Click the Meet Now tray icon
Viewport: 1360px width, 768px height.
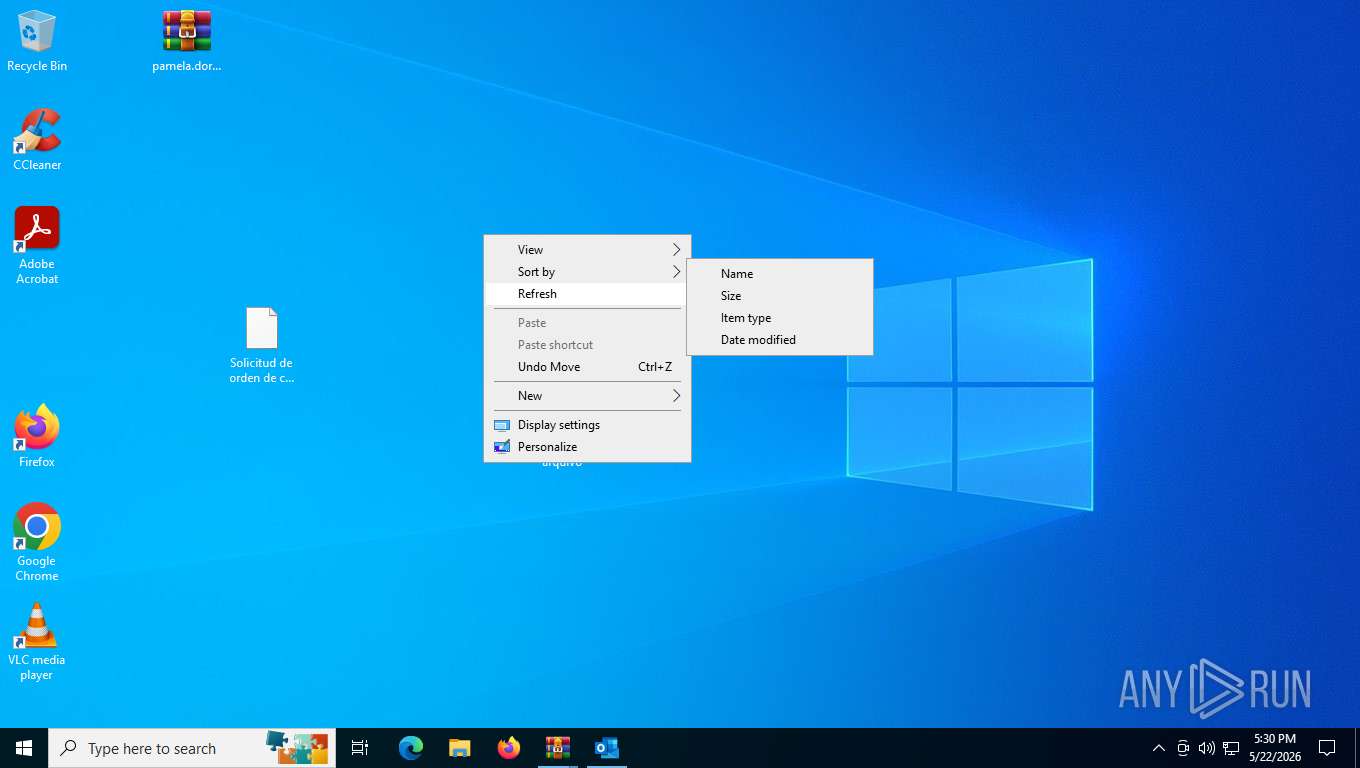pyautogui.click(x=1183, y=748)
